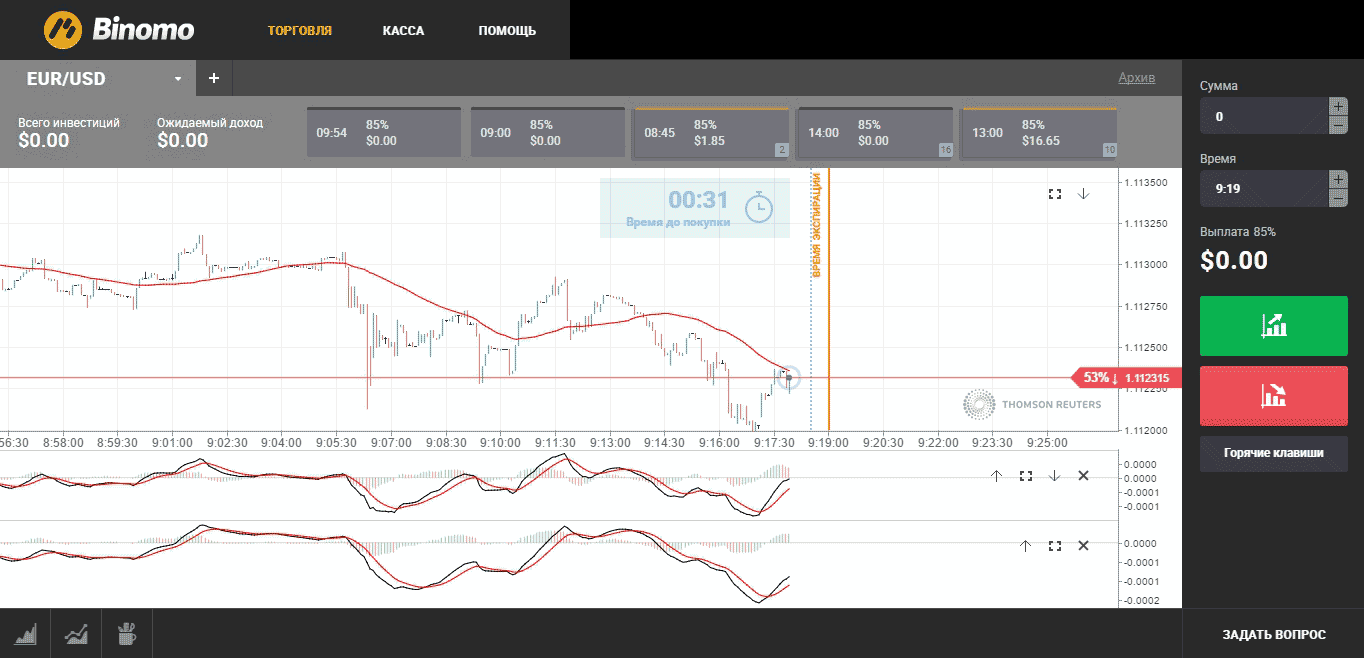This screenshot has height=658, width=1364.
Task: Decrease the Время value with minus
Action: pyautogui.click(x=1338, y=198)
